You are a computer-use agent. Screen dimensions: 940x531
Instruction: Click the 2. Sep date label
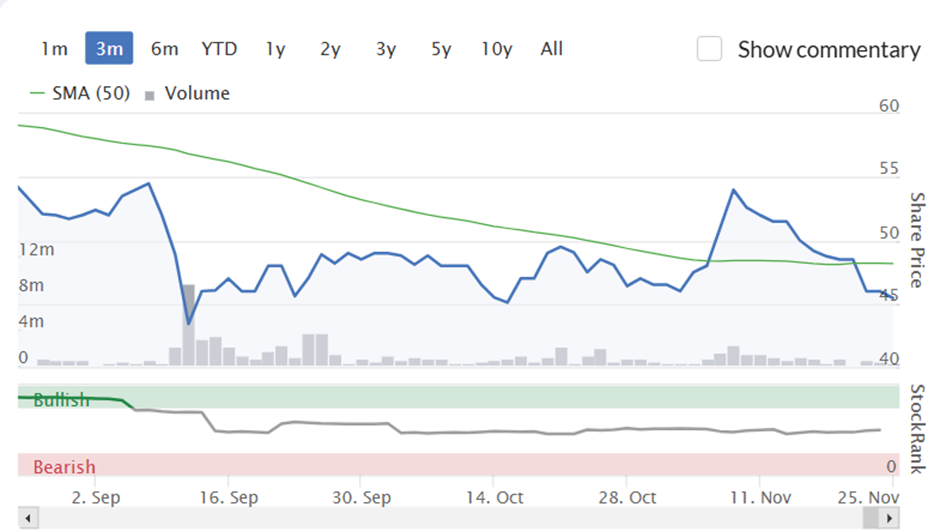pos(96,497)
